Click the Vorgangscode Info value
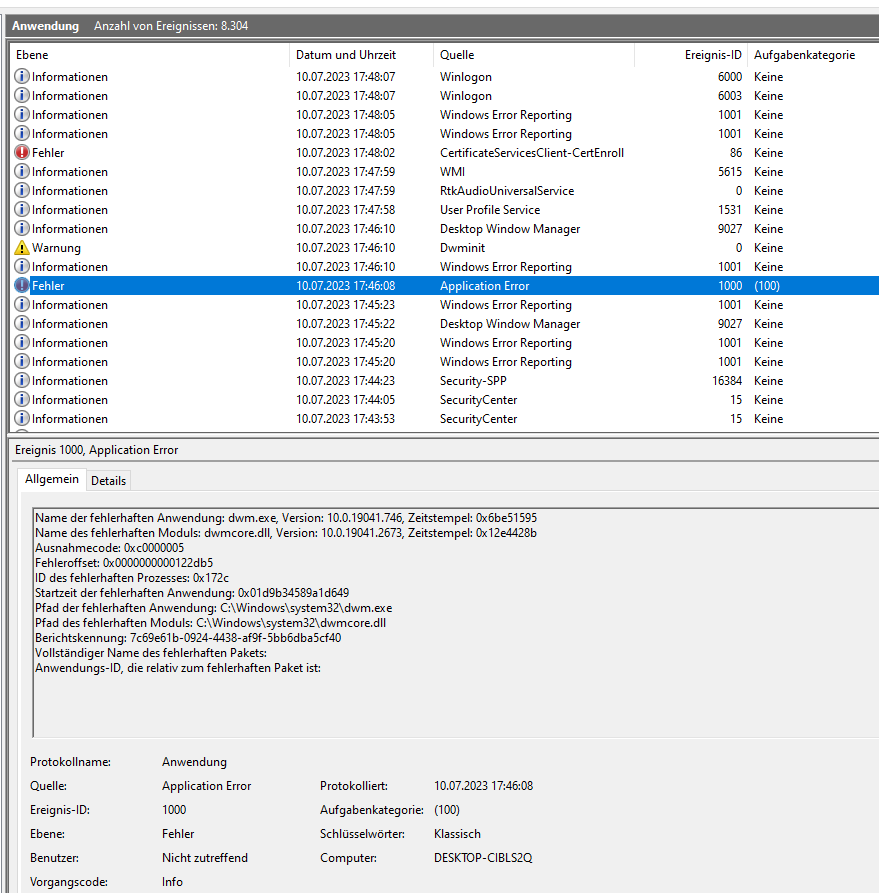The width and height of the screenshot is (879, 893). [x=172, y=882]
